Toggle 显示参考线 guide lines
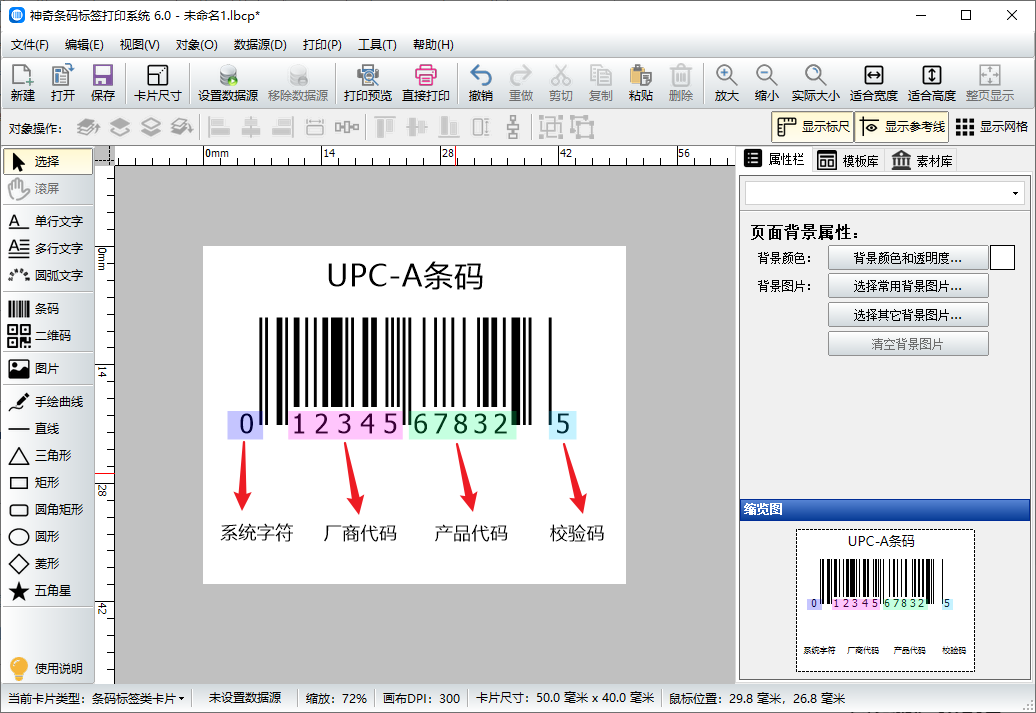 [902, 127]
